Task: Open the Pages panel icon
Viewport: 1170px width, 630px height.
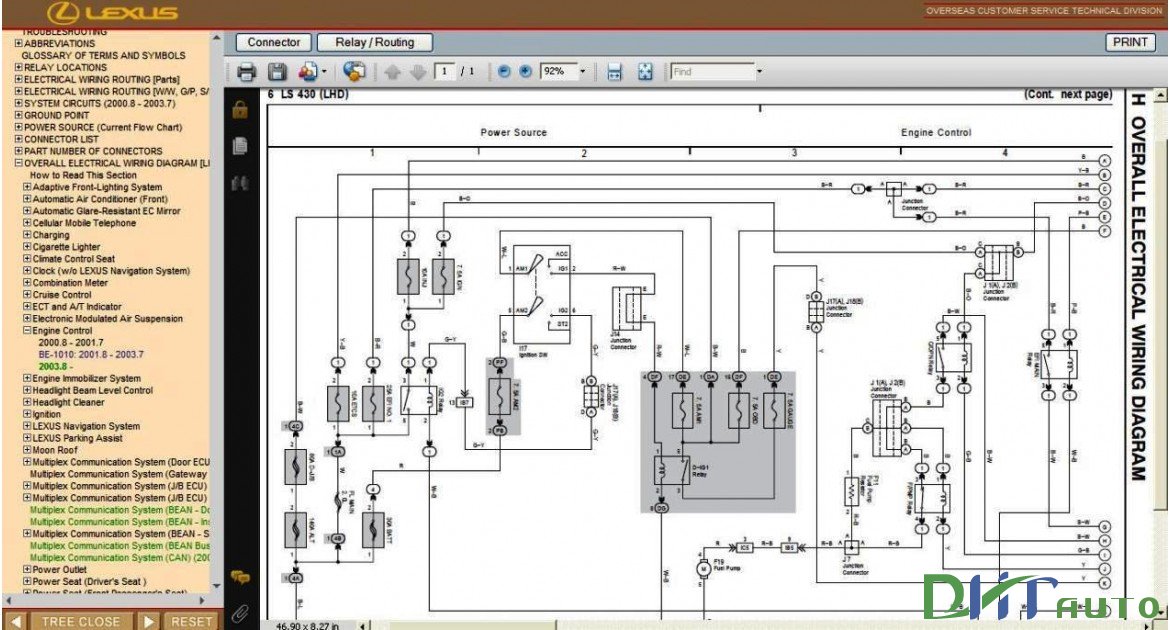Action: tap(240, 146)
